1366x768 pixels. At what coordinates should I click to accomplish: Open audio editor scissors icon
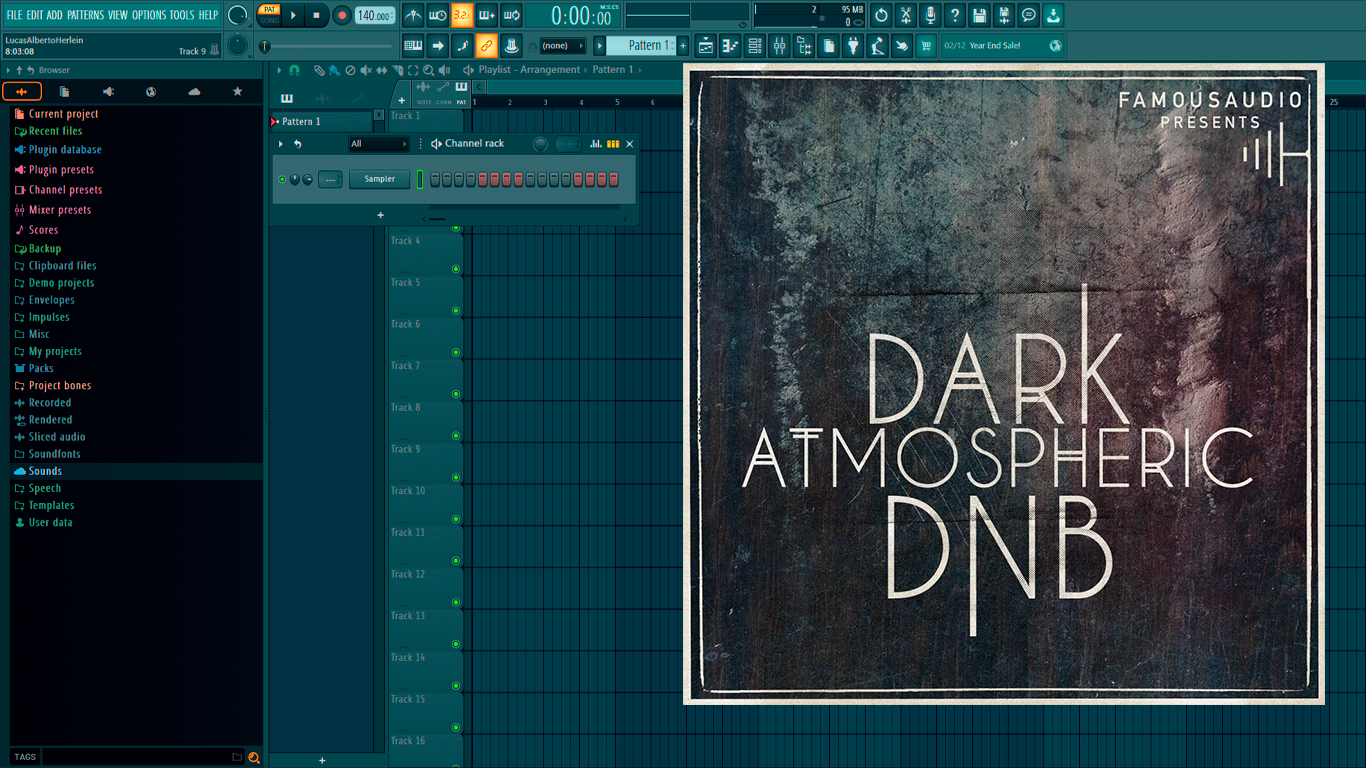click(x=906, y=15)
